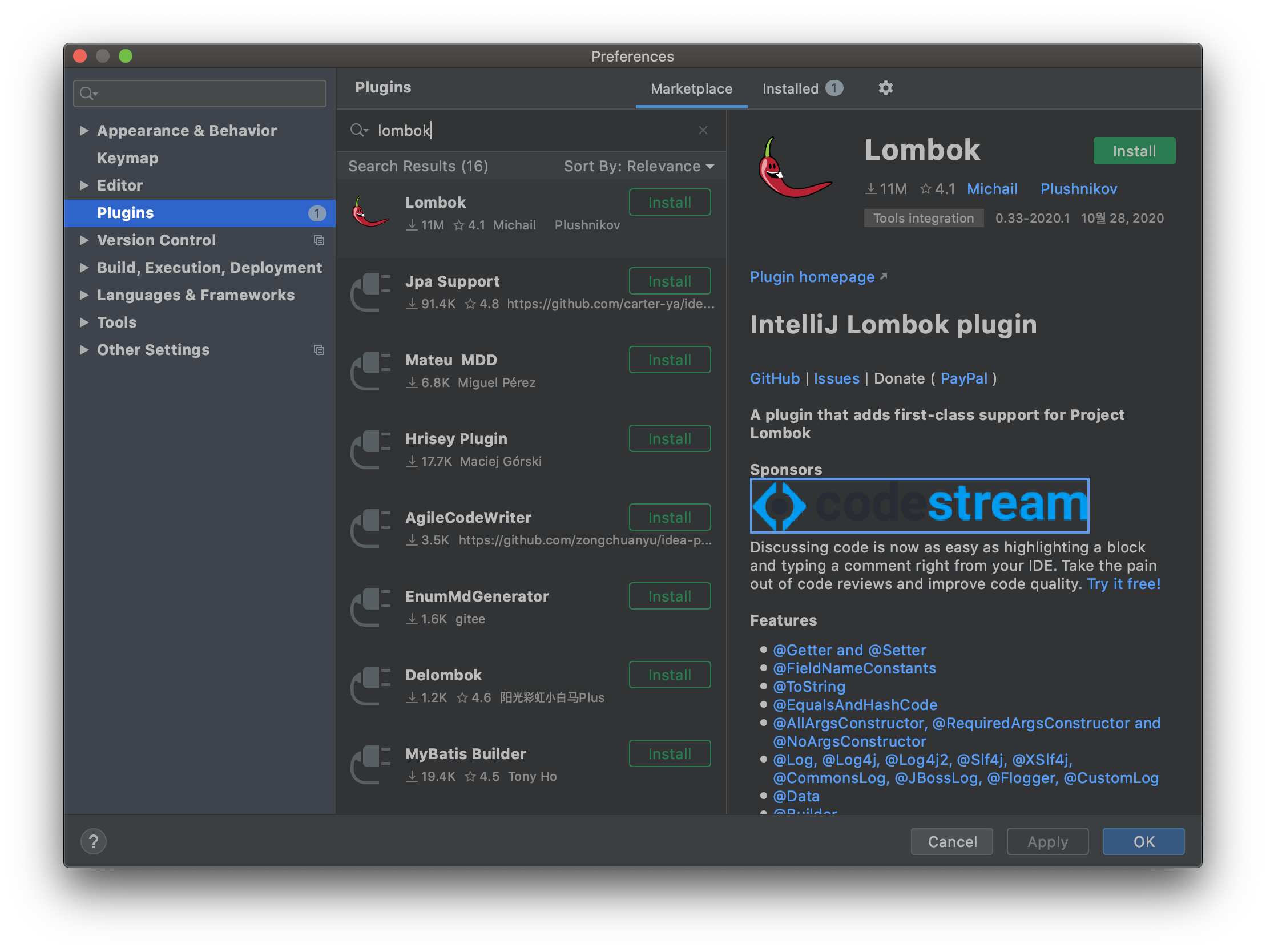Click the Jpa Support plugin icon
1266x952 pixels.
370,292
